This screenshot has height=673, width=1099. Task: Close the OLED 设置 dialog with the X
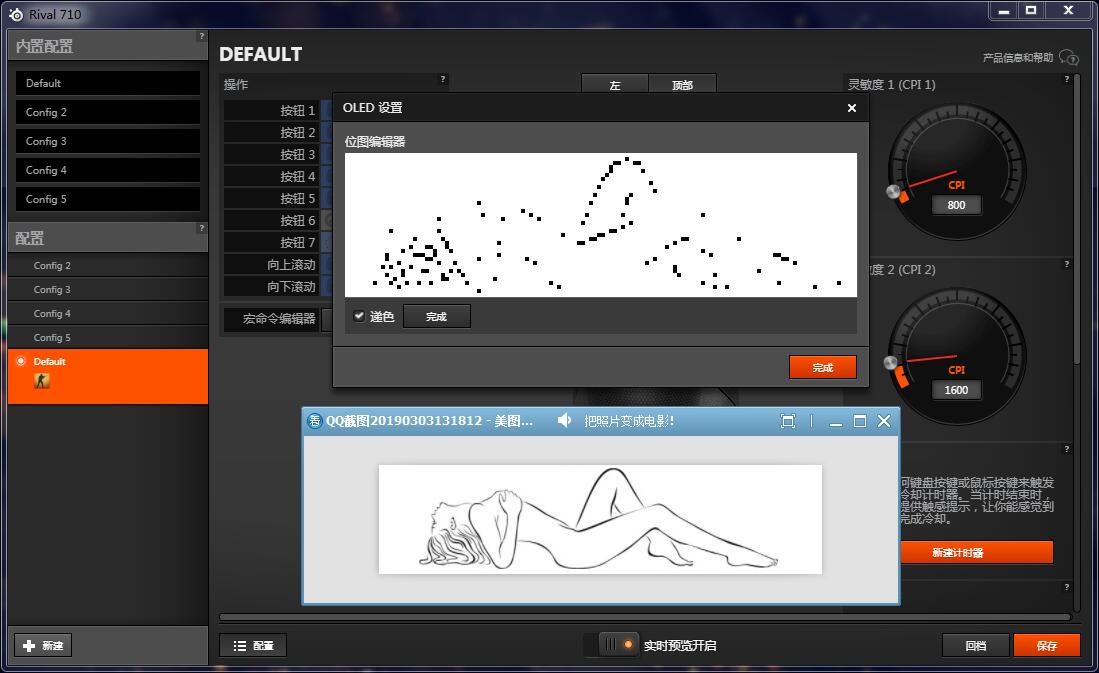pos(851,108)
